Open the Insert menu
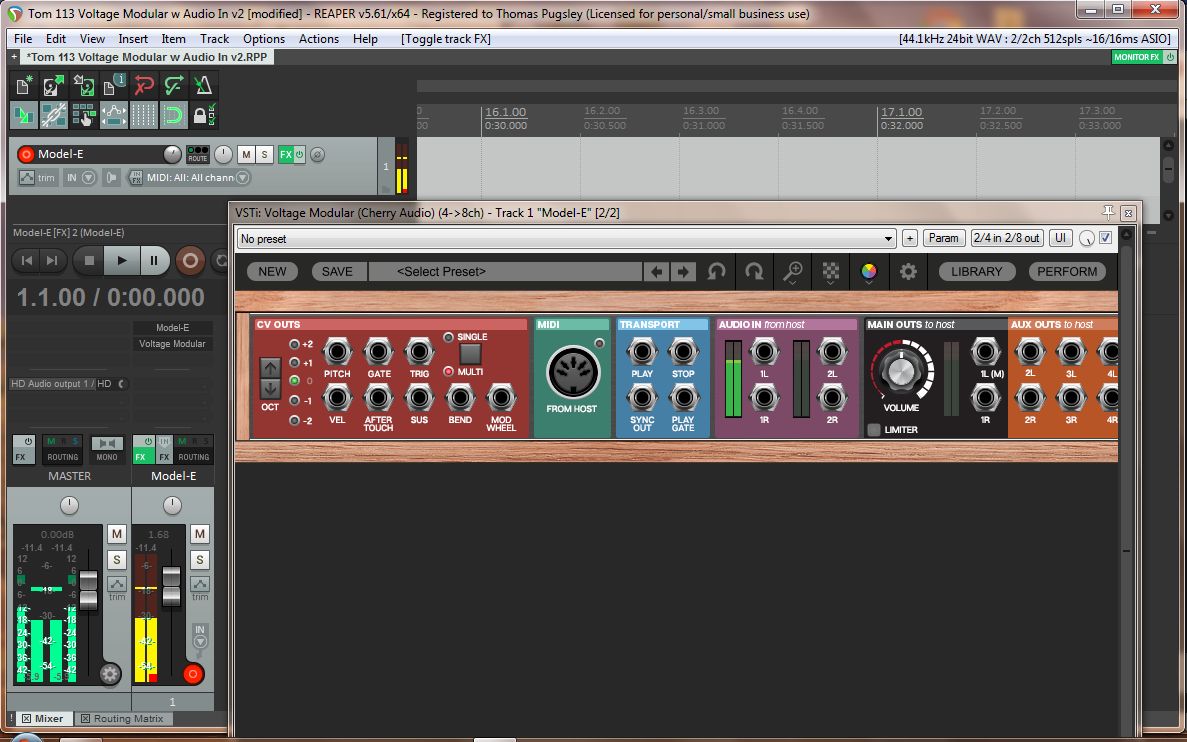 pyautogui.click(x=133, y=39)
